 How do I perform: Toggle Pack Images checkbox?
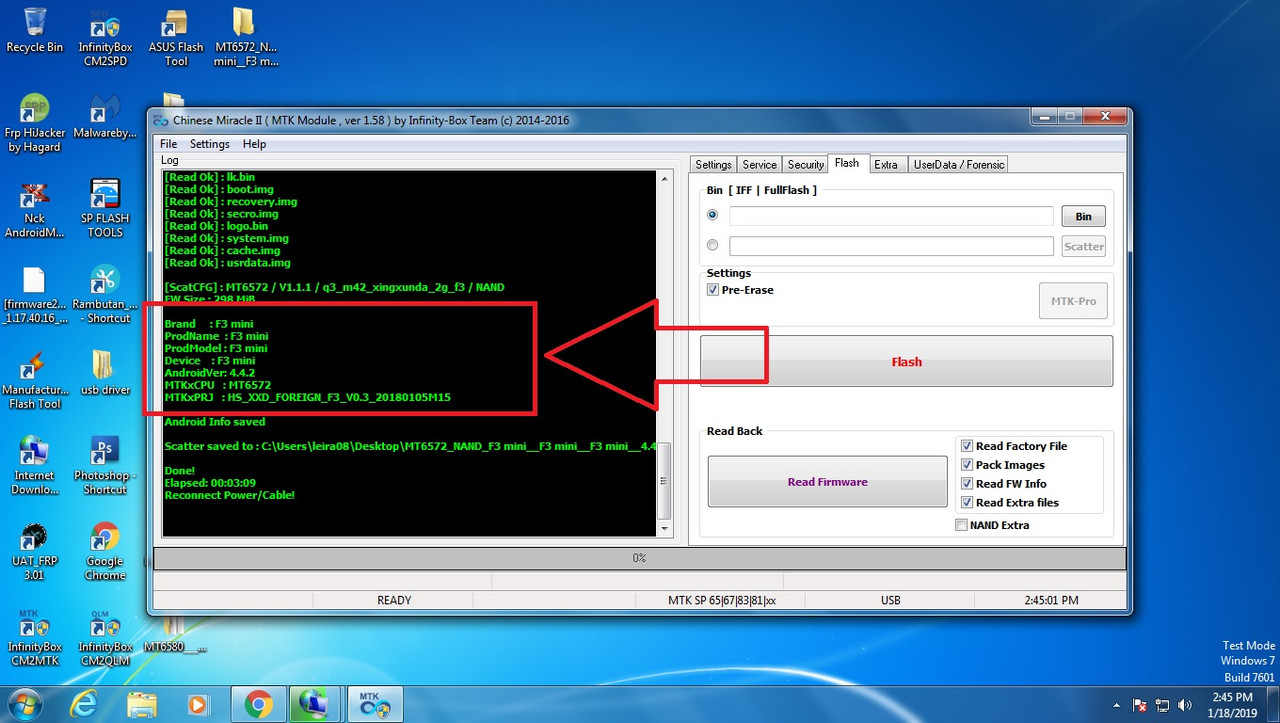click(967, 465)
